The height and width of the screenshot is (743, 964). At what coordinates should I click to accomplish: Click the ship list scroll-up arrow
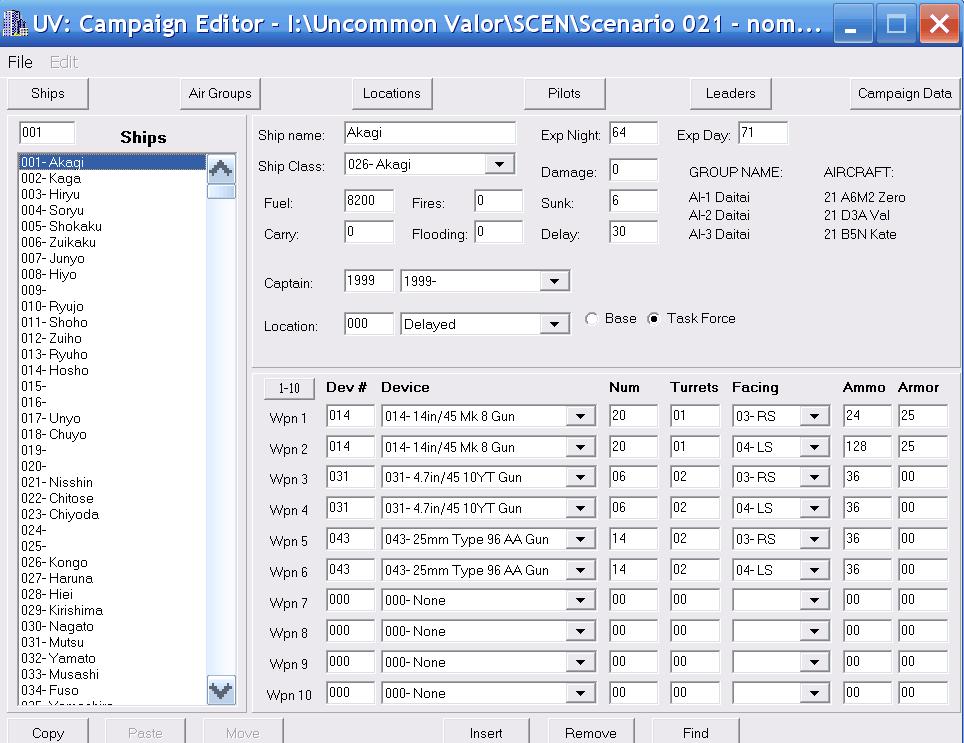221,168
